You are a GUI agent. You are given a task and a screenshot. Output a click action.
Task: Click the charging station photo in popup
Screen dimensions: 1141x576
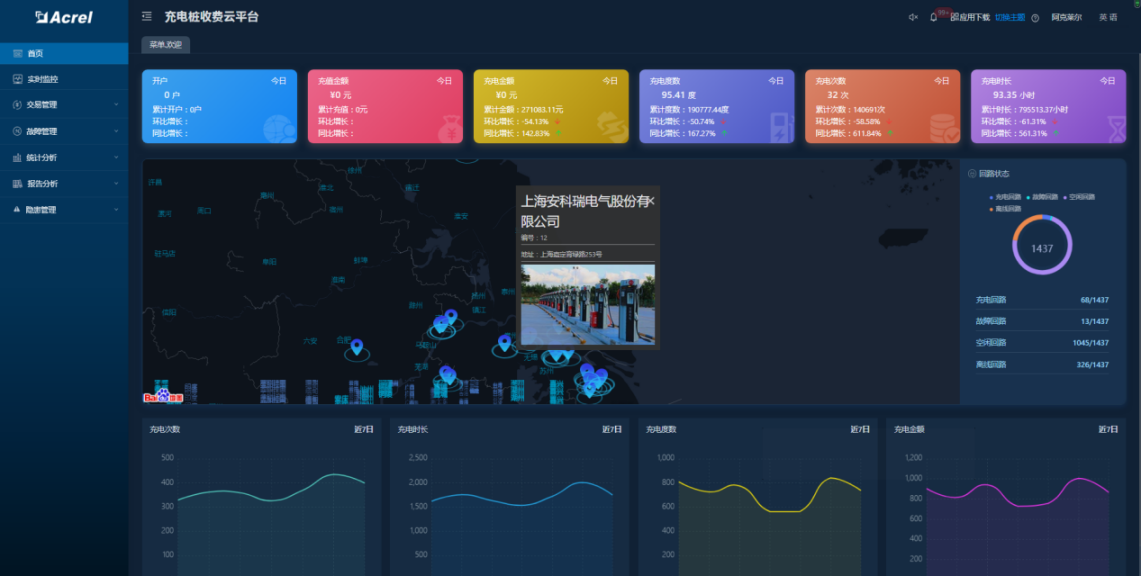[x=587, y=305]
